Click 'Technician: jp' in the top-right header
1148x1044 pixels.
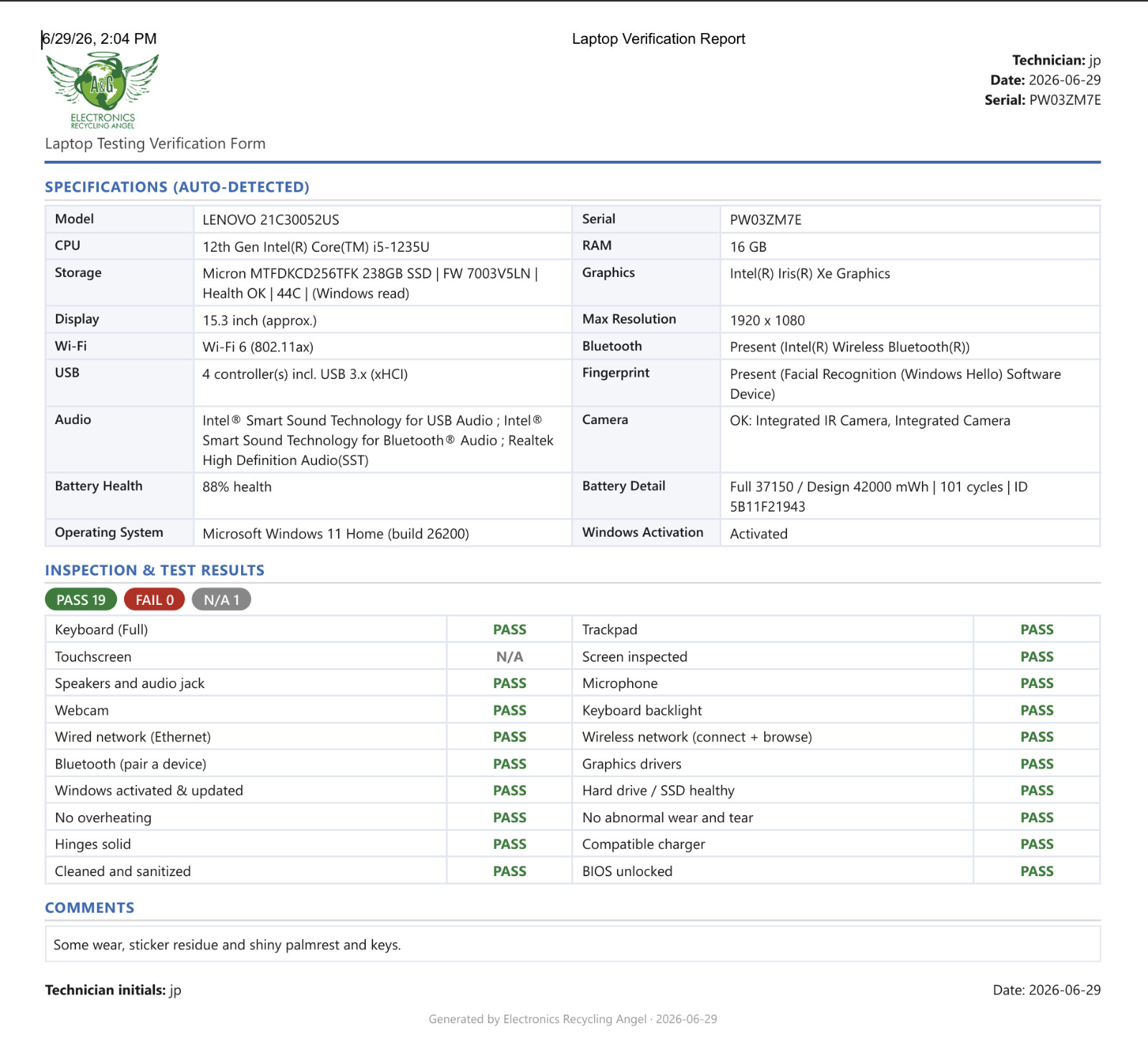pos(1056,60)
